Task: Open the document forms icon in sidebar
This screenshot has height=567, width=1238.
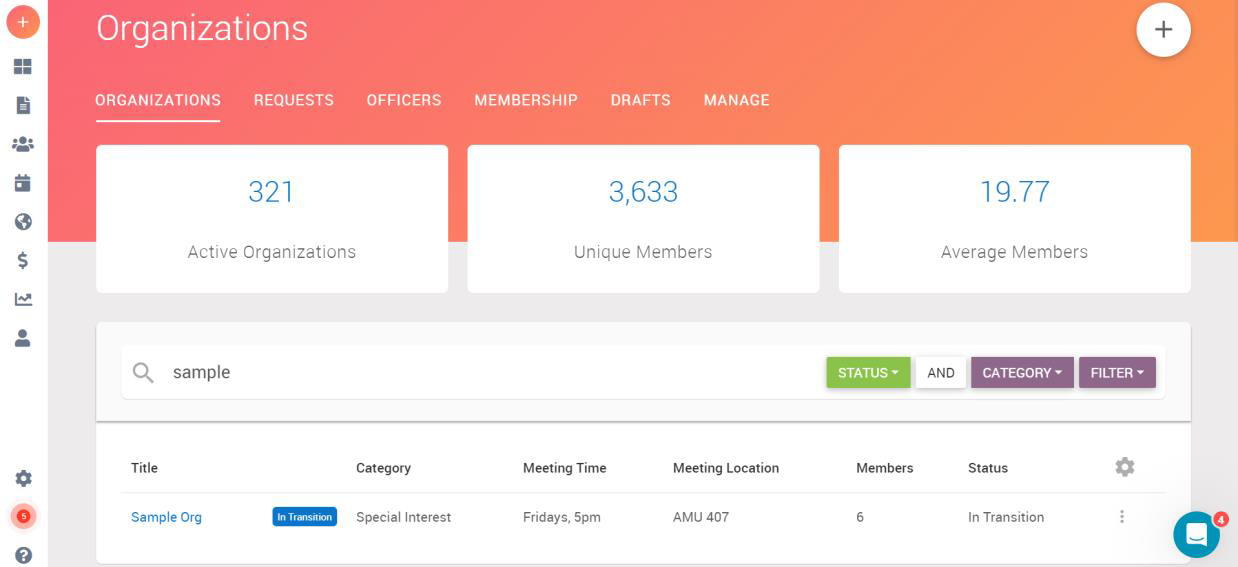Action: (x=23, y=105)
